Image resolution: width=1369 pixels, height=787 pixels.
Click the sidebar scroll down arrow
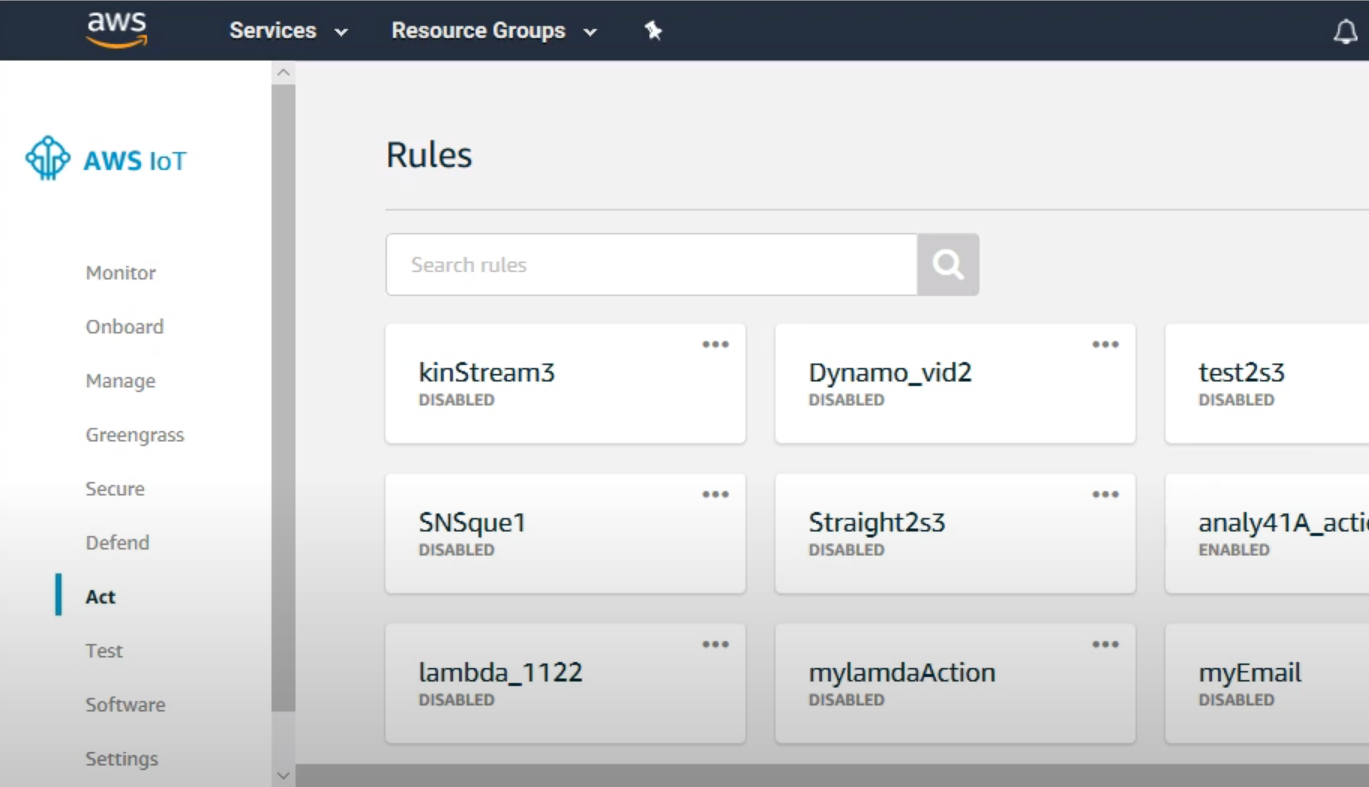pos(283,775)
